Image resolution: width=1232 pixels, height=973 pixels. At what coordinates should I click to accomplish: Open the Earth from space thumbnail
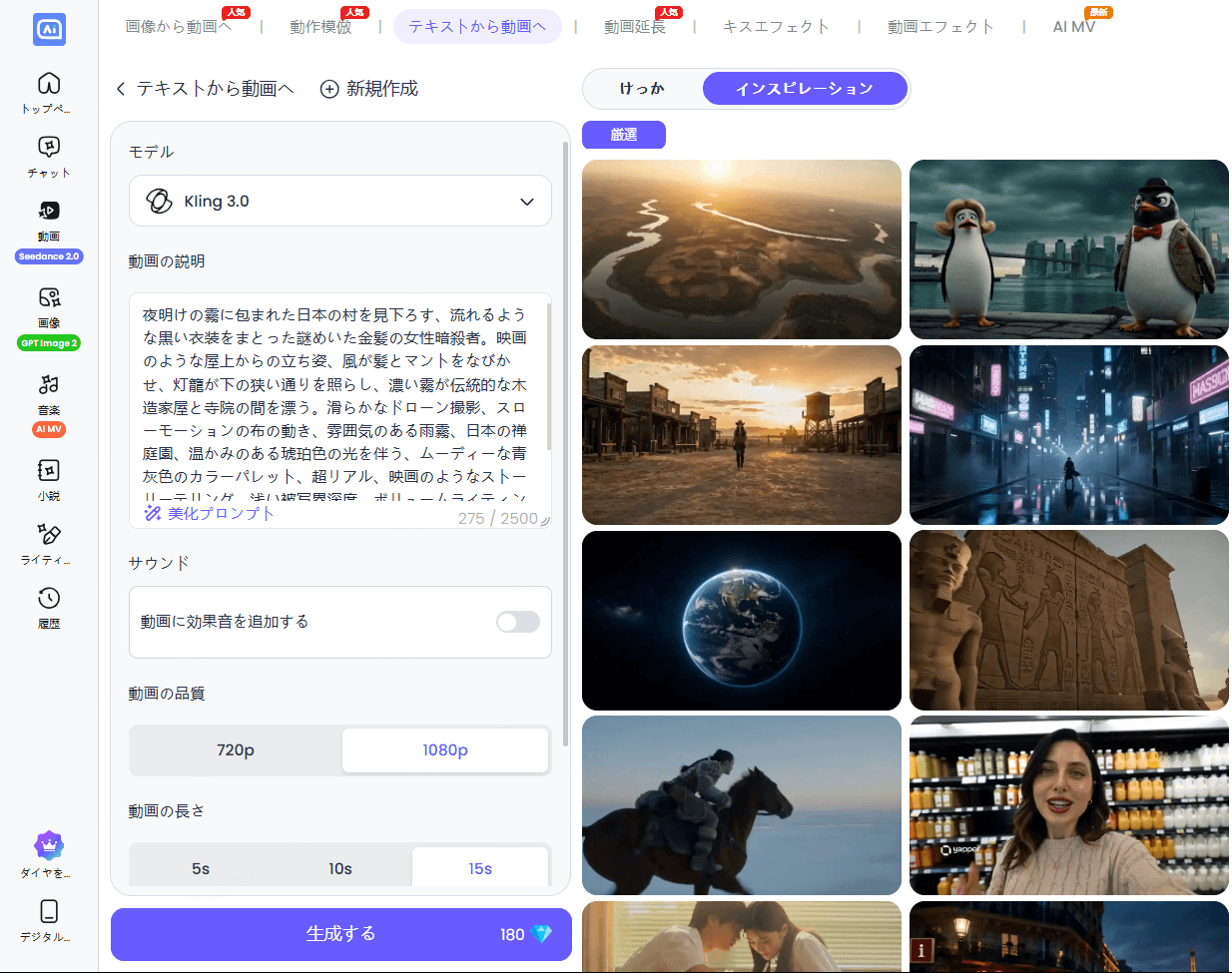coord(742,621)
